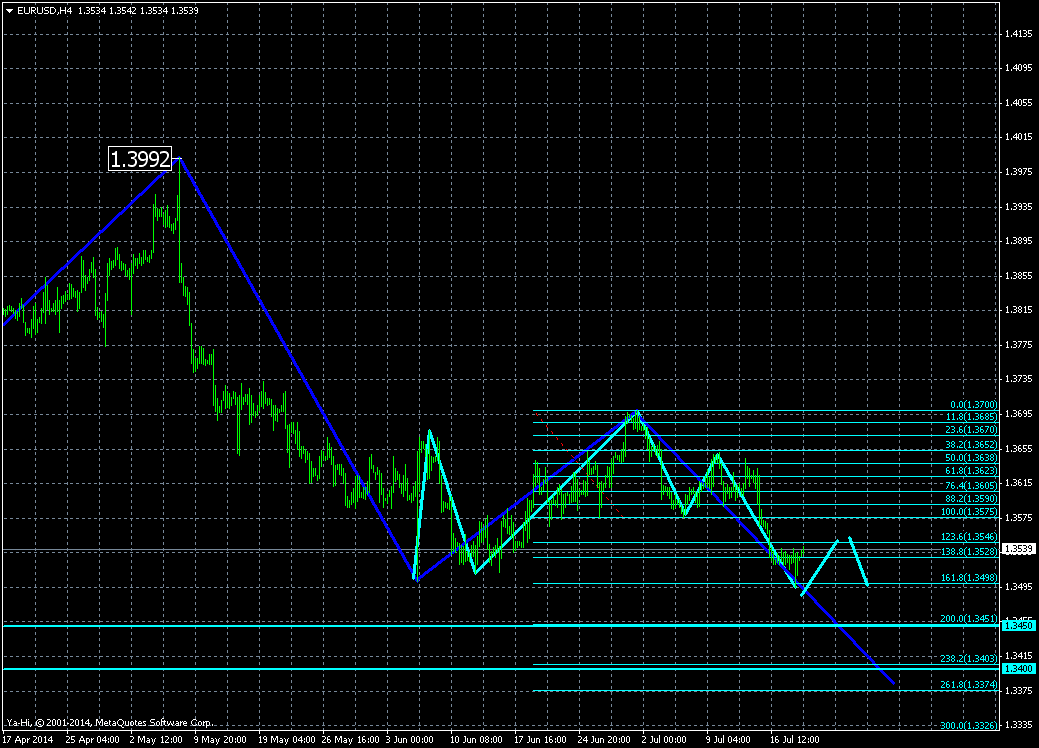Select the 1.3992 price label box

pos(140,159)
